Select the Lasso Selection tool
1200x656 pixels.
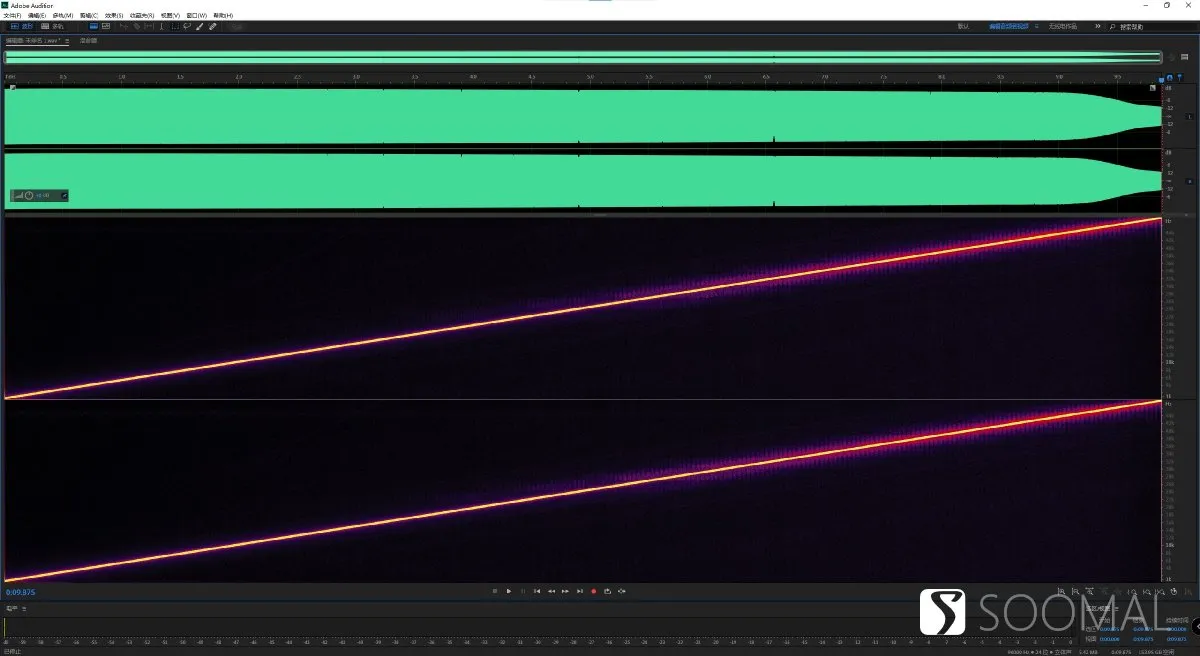(186, 26)
